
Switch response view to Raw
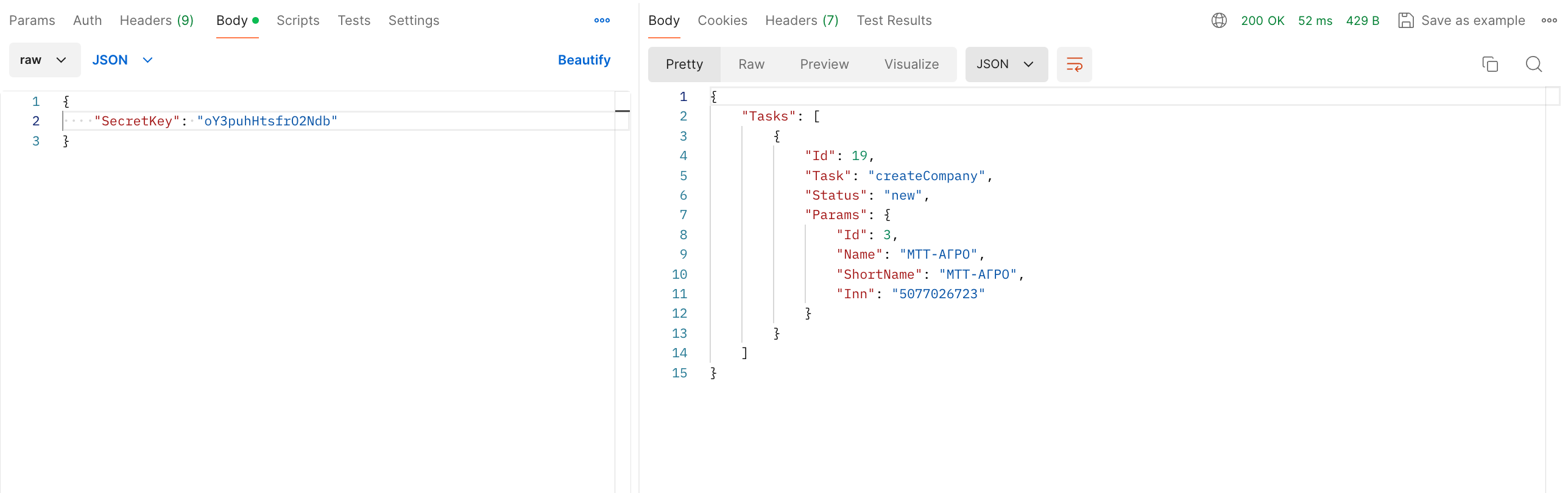[751, 65]
